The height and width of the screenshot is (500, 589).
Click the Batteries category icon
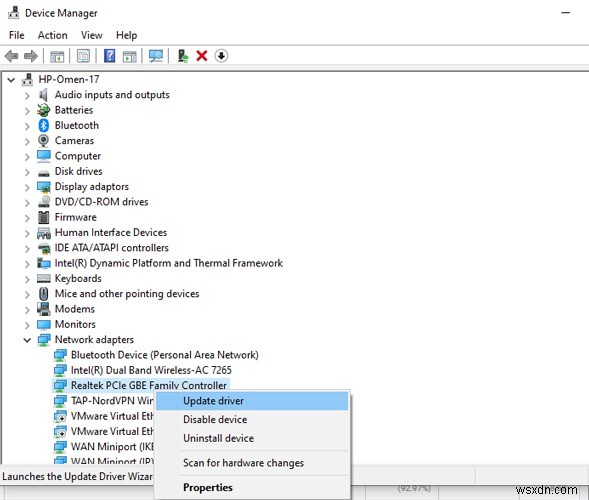pyautogui.click(x=44, y=110)
